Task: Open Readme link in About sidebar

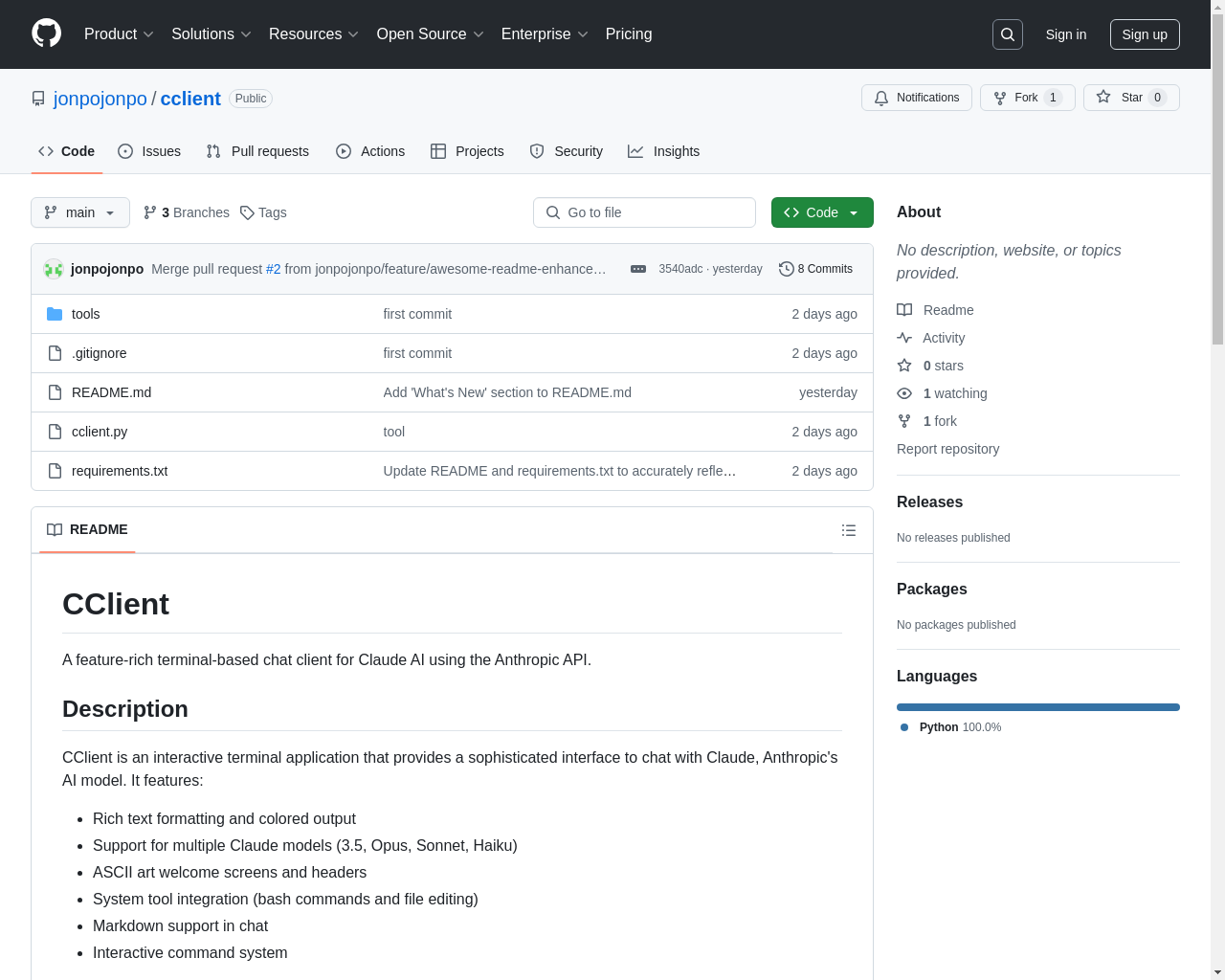Action: (935, 310)
